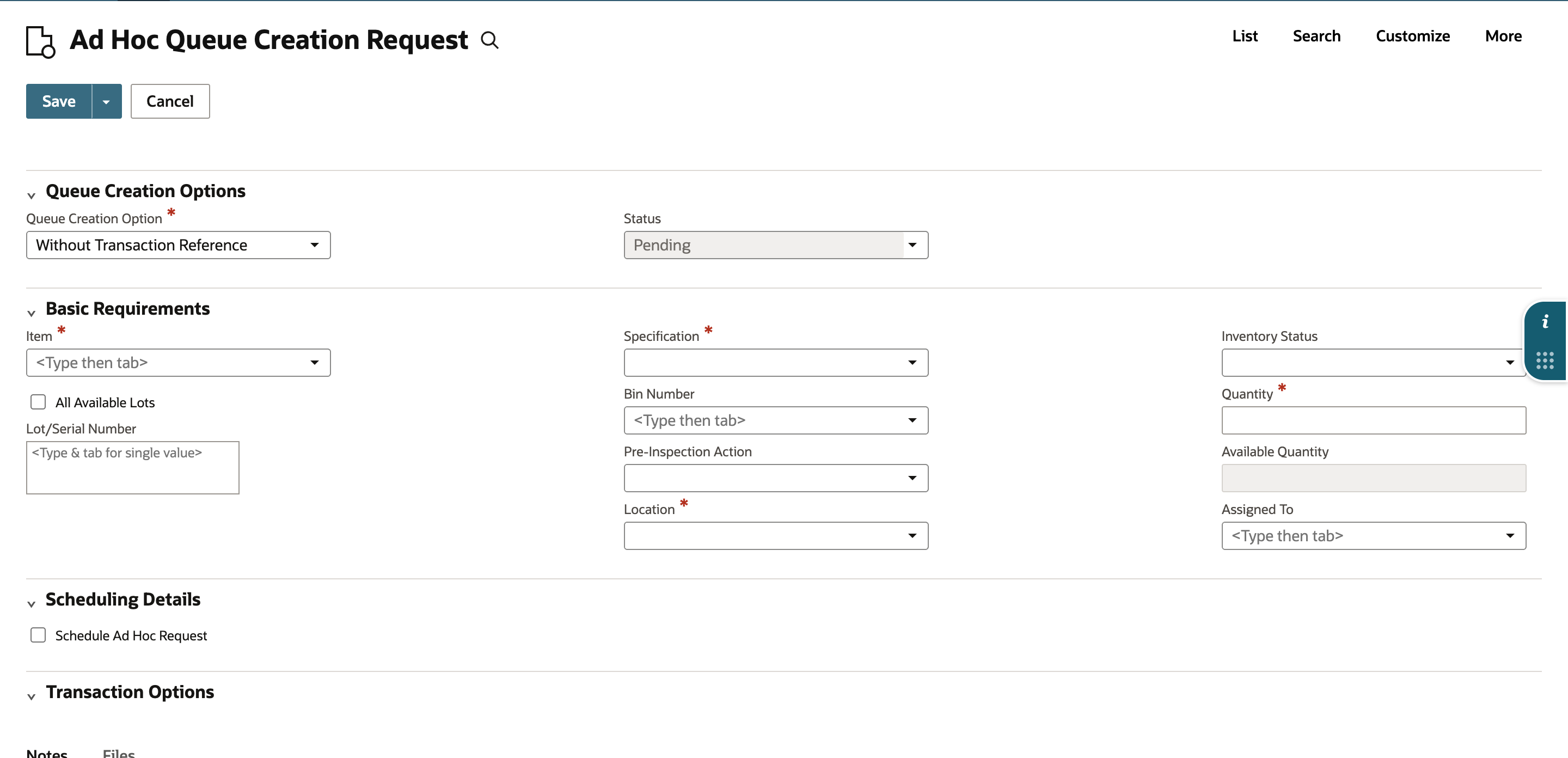
Task: Click the Available Quantity field
Action: click(1373, 479)
